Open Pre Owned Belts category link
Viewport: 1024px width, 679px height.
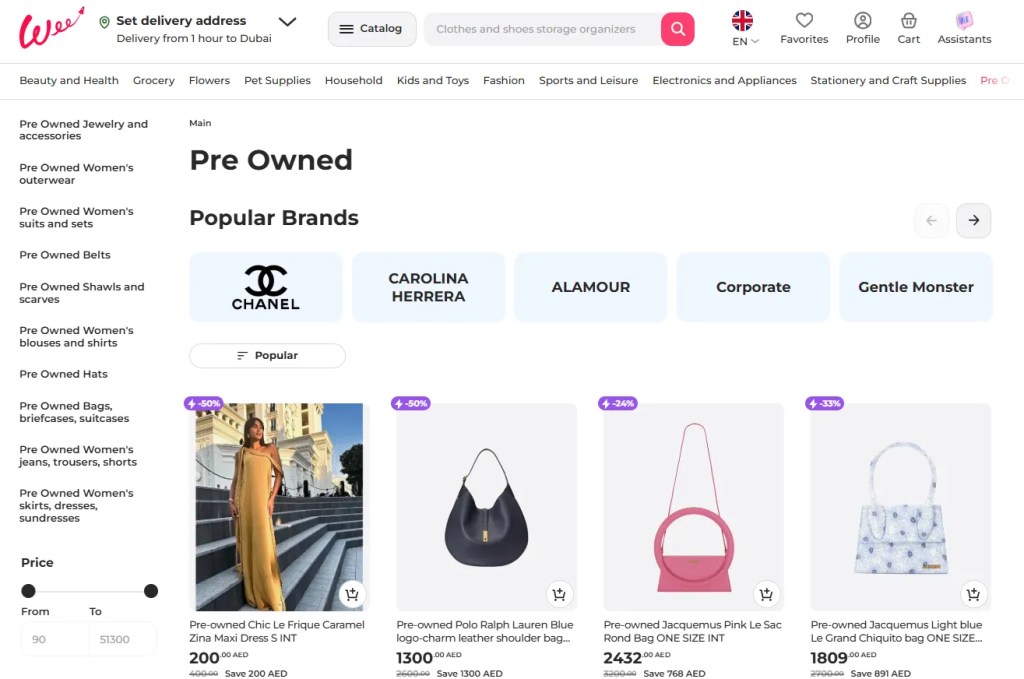tap(65, 255)
